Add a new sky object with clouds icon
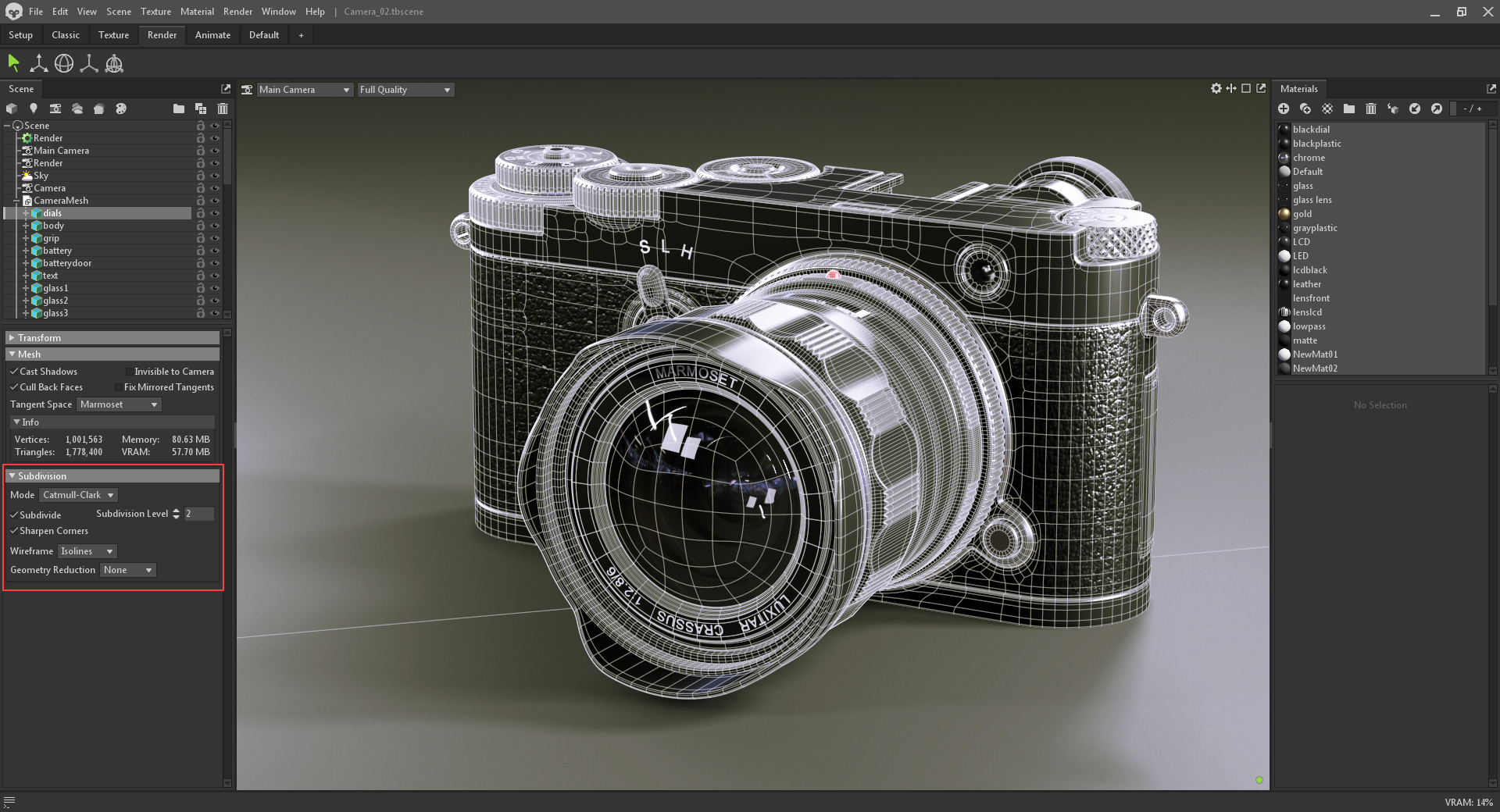Screen dimensions: 1500x812 tap(77, 109)
